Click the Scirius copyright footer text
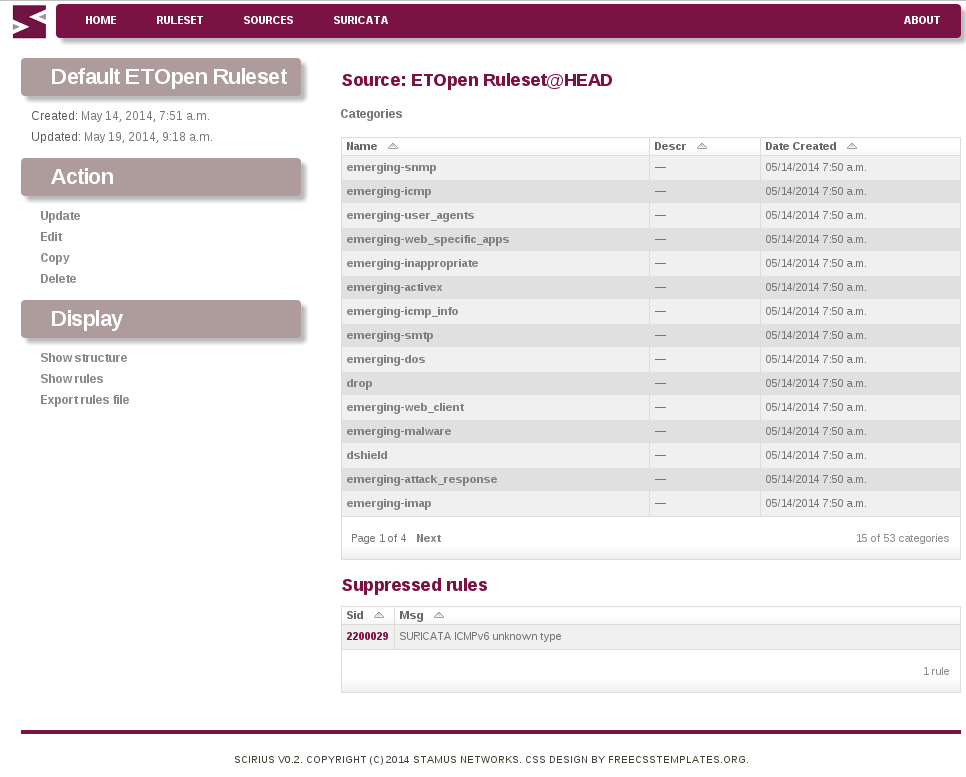The height and width of the screenshot is (777, 966). point(491,760)
